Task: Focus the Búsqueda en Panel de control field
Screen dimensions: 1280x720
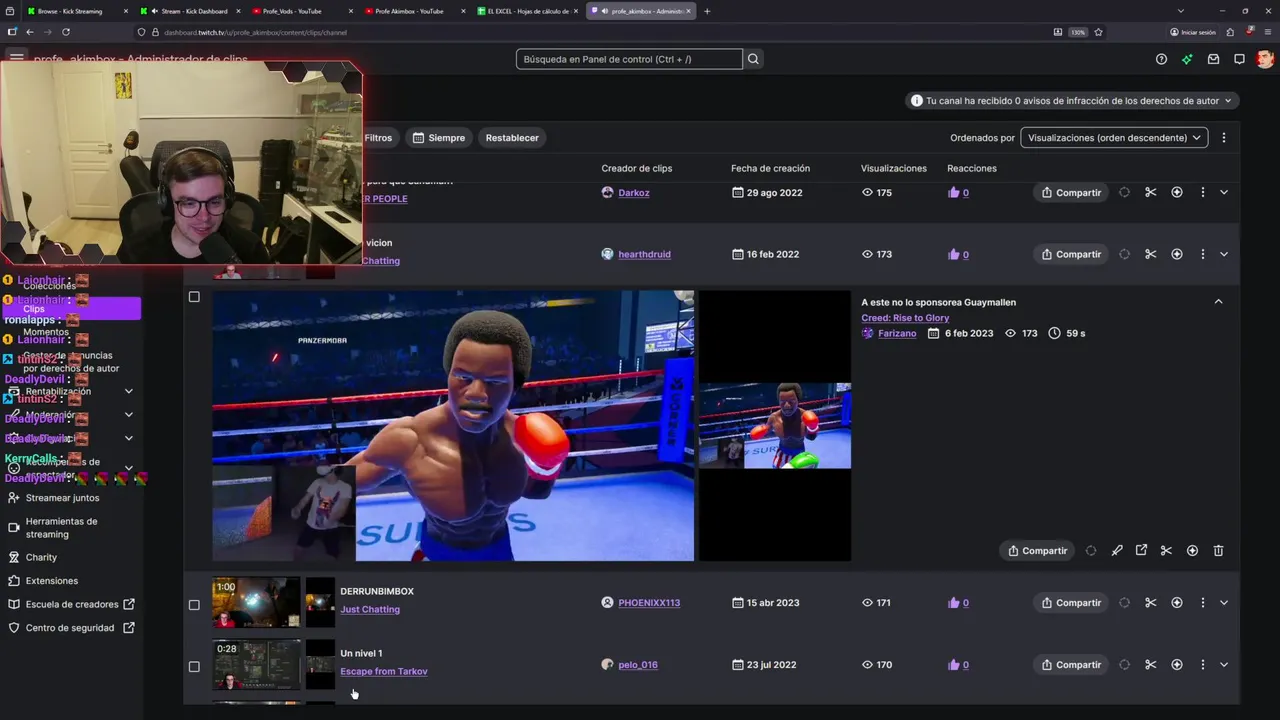Action: (629, 59)
